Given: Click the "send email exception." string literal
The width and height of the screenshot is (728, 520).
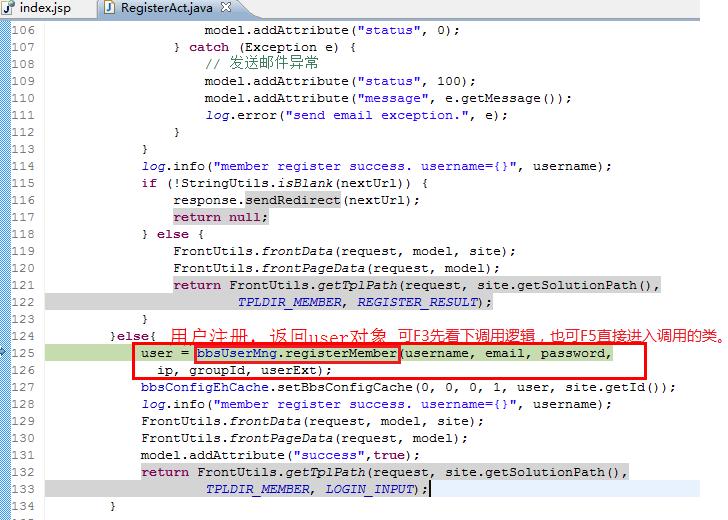Looking at the screenshot, I should coord(376,115).
